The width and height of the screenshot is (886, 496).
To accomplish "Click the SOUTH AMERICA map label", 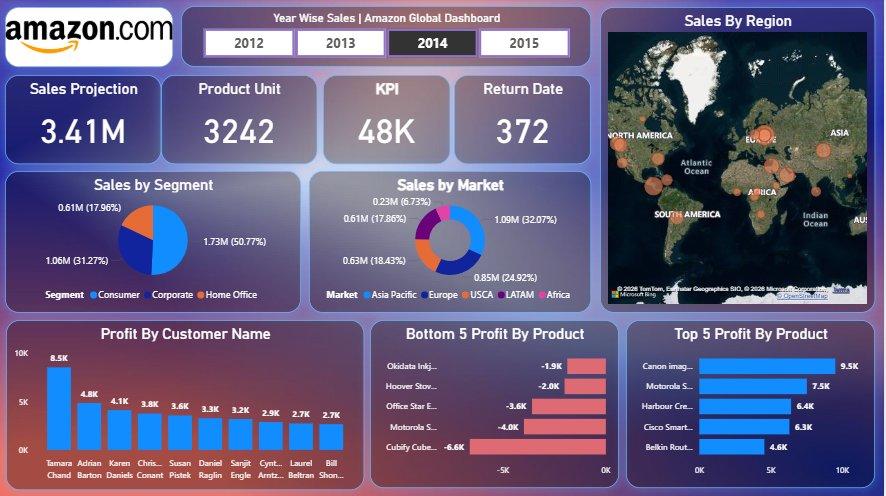I will coord(687,214).
